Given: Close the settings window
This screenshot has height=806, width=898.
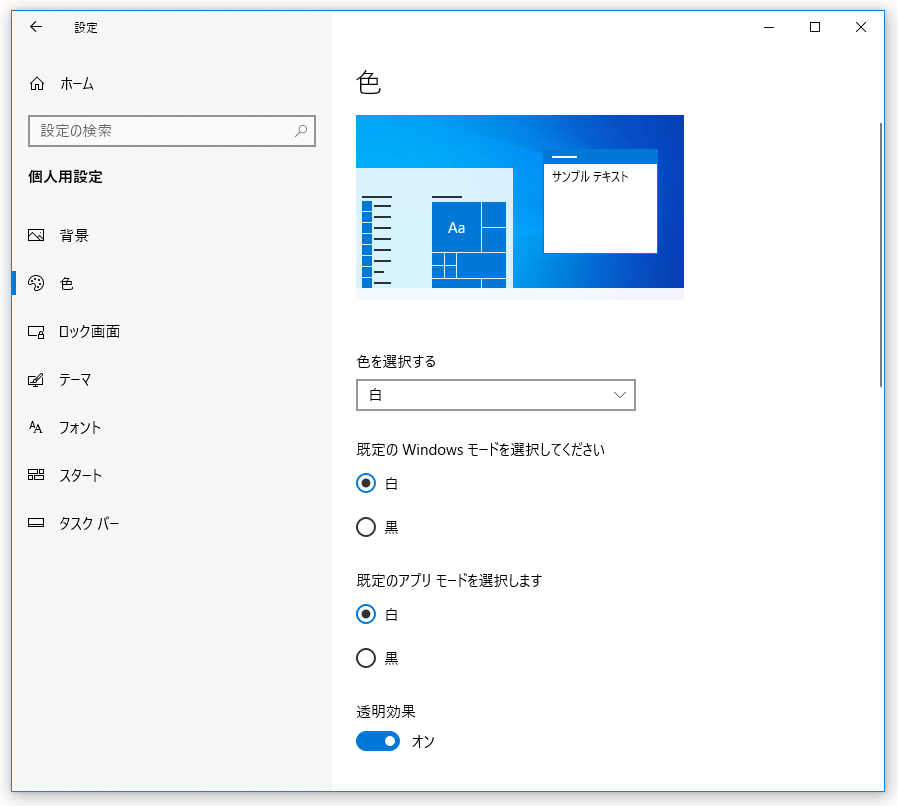Looking at the screenshot, I should [x=861, y=27].
